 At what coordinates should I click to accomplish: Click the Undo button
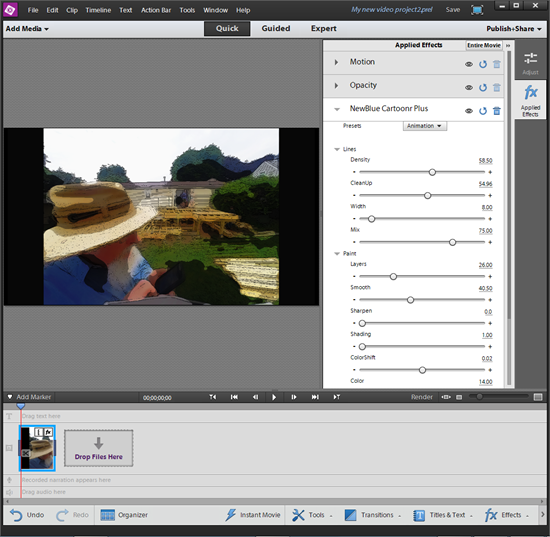pyautogui.click(x=27, y=515)
